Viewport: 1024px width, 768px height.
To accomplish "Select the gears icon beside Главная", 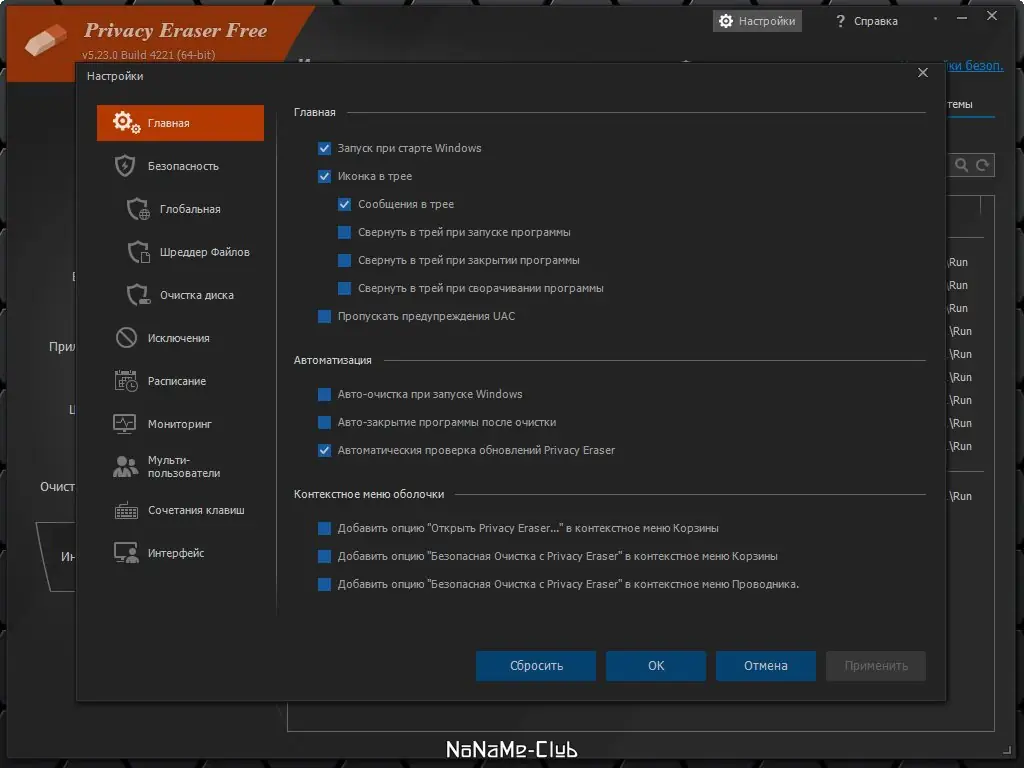I will click(x=126, y=122).
